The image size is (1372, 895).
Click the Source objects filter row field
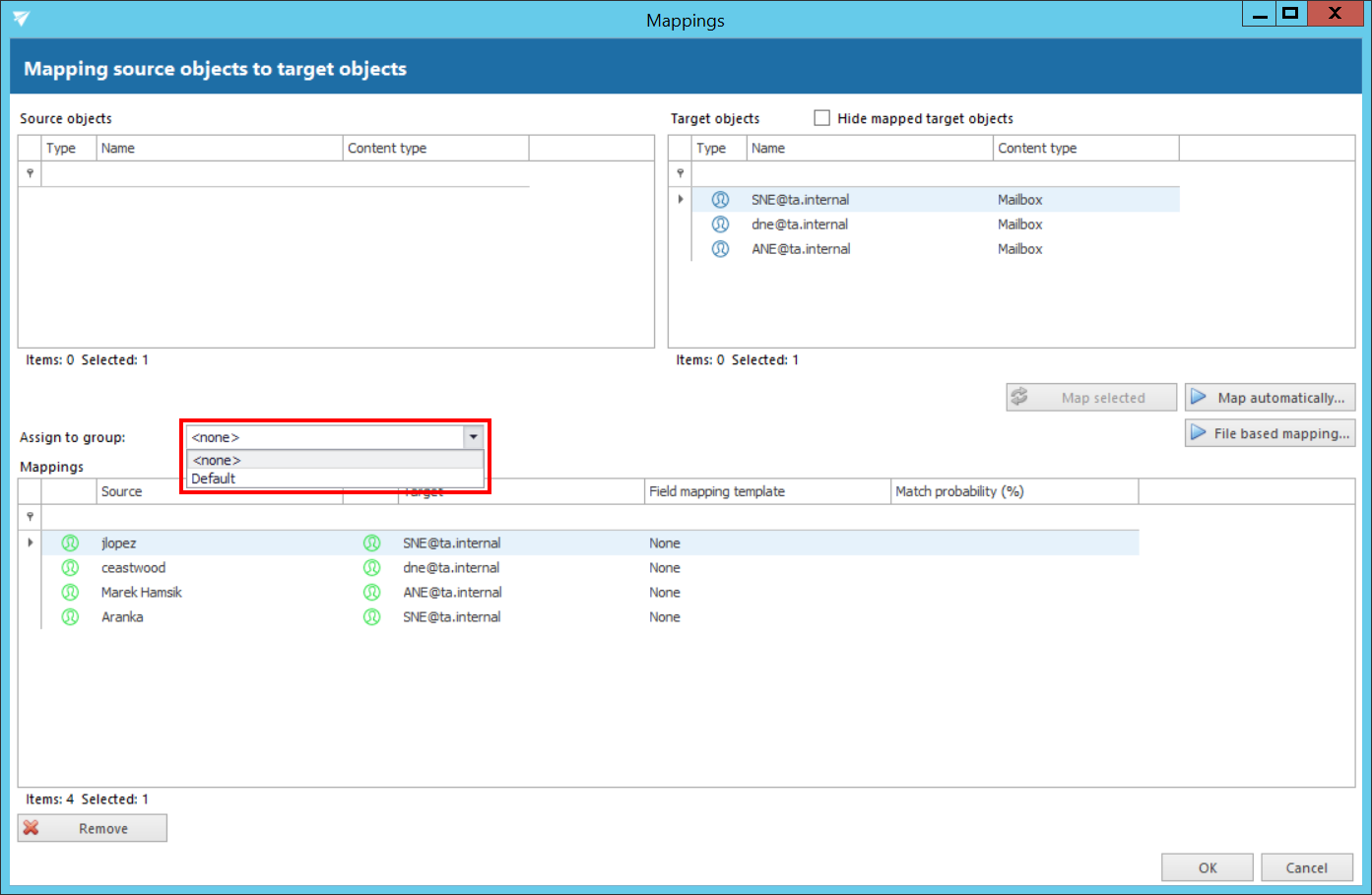(286, 173)
